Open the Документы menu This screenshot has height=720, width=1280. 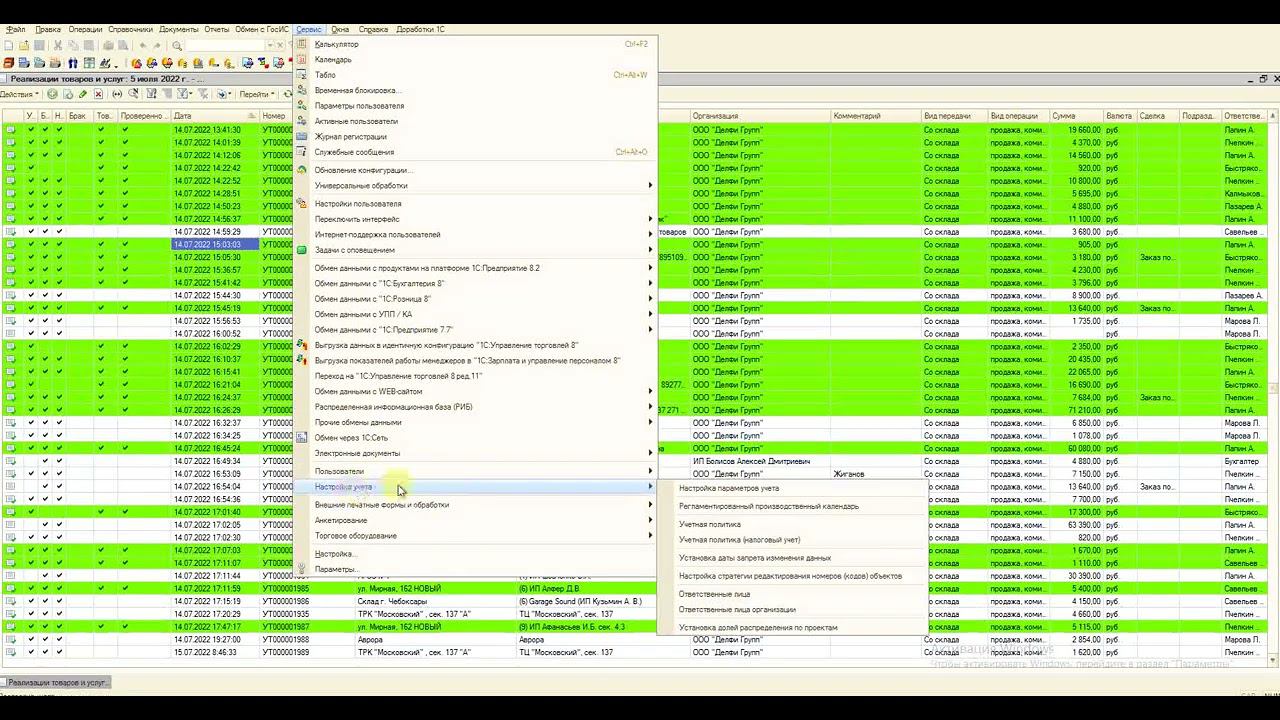[x=179, y=29]
